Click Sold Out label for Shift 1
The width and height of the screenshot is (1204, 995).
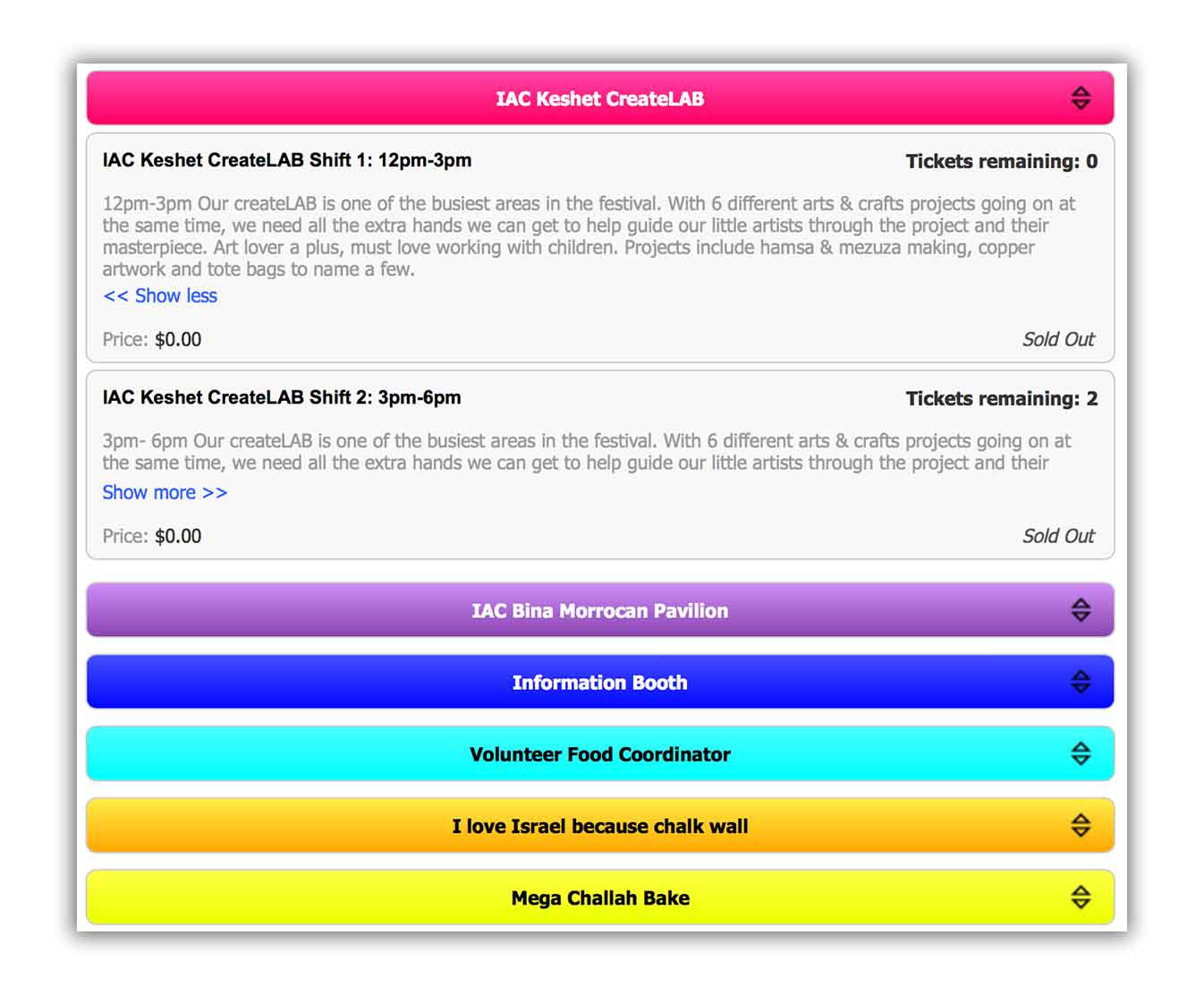tap(1059, 339)
